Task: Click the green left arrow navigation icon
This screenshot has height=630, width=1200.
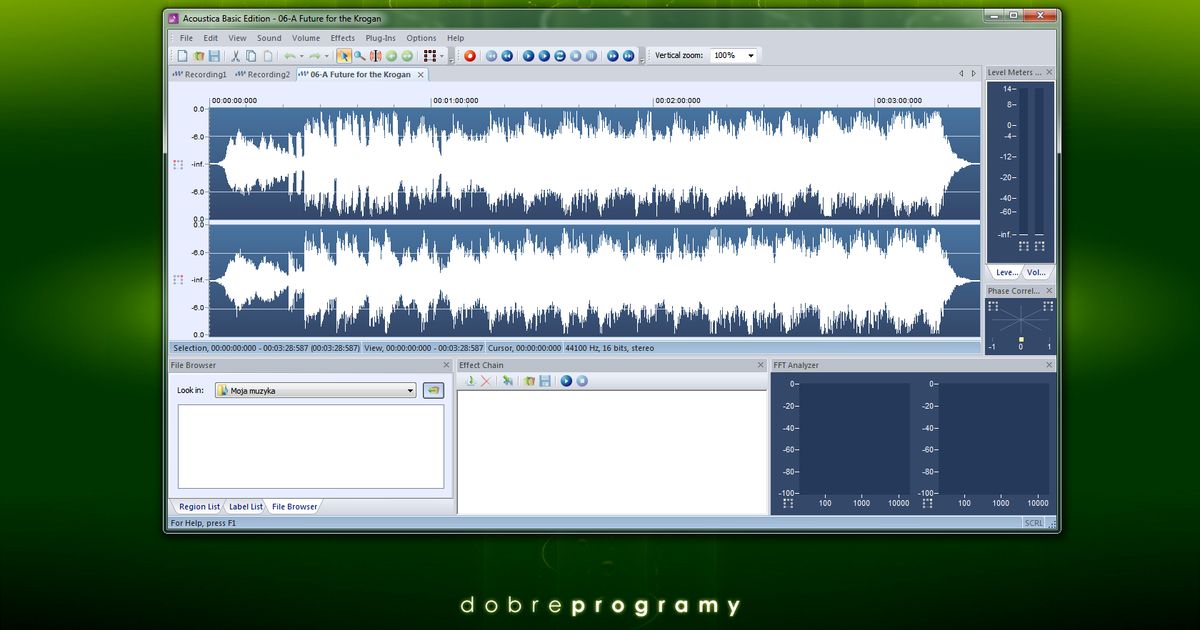Action: 391,56
